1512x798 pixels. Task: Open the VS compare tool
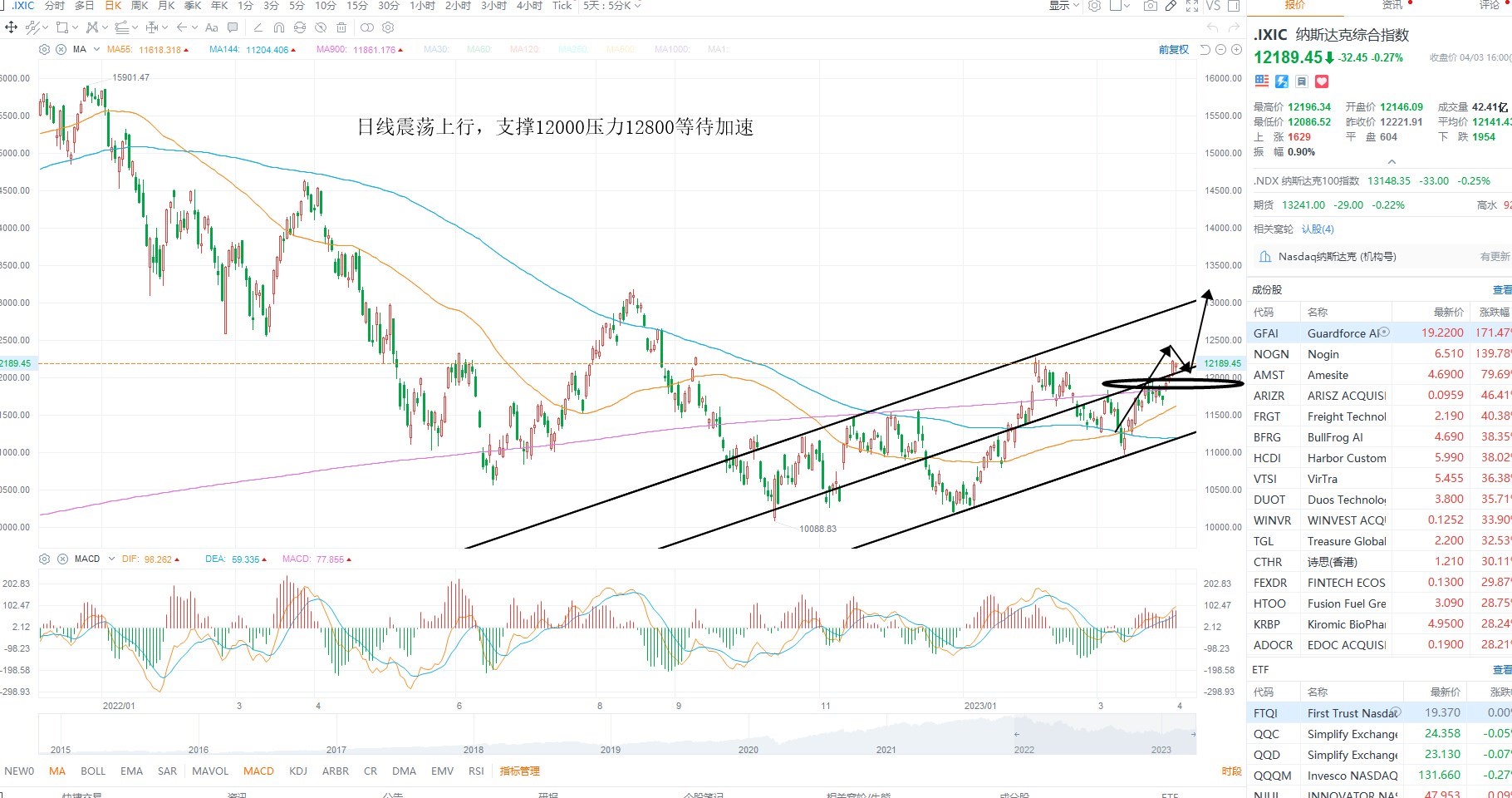[1213, 6]
